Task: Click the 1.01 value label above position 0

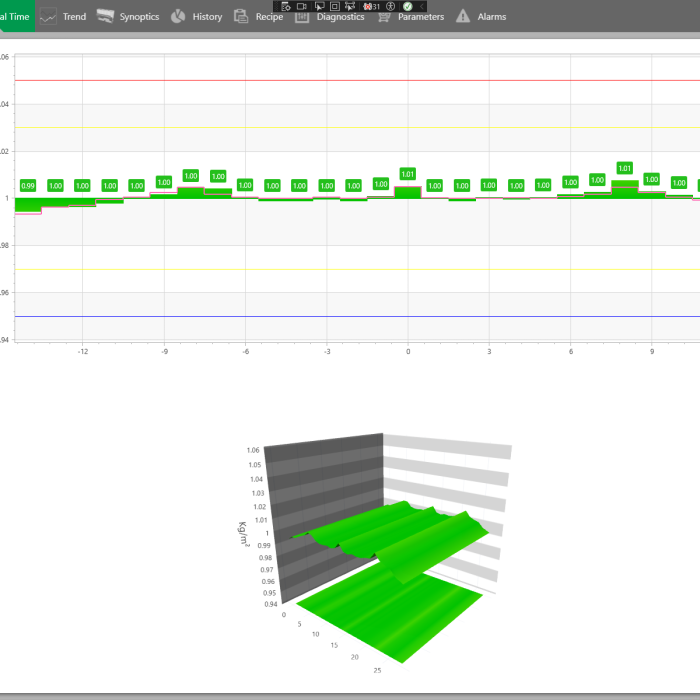Action: pos(407,174)
